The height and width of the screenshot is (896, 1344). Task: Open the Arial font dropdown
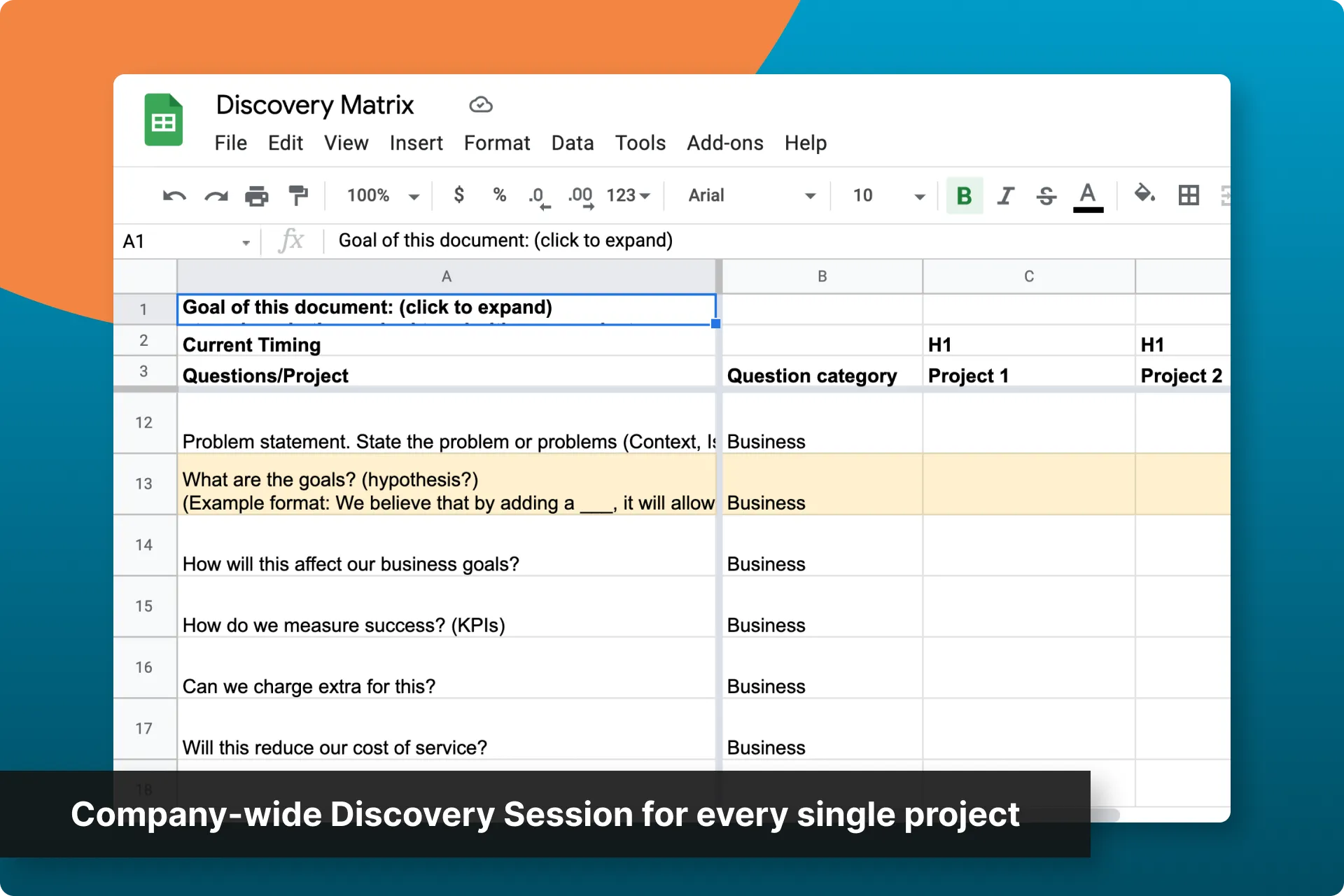point(752,195)
